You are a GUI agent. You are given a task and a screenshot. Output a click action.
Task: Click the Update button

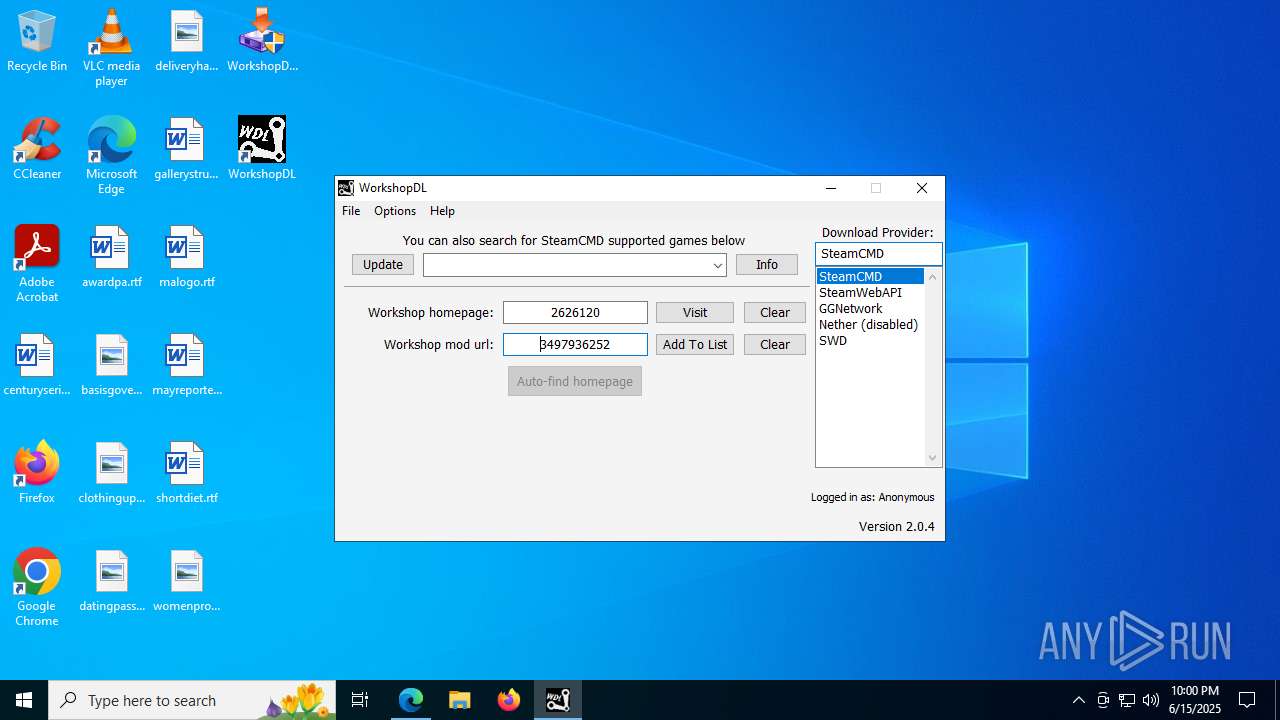[x=383, y=265]
